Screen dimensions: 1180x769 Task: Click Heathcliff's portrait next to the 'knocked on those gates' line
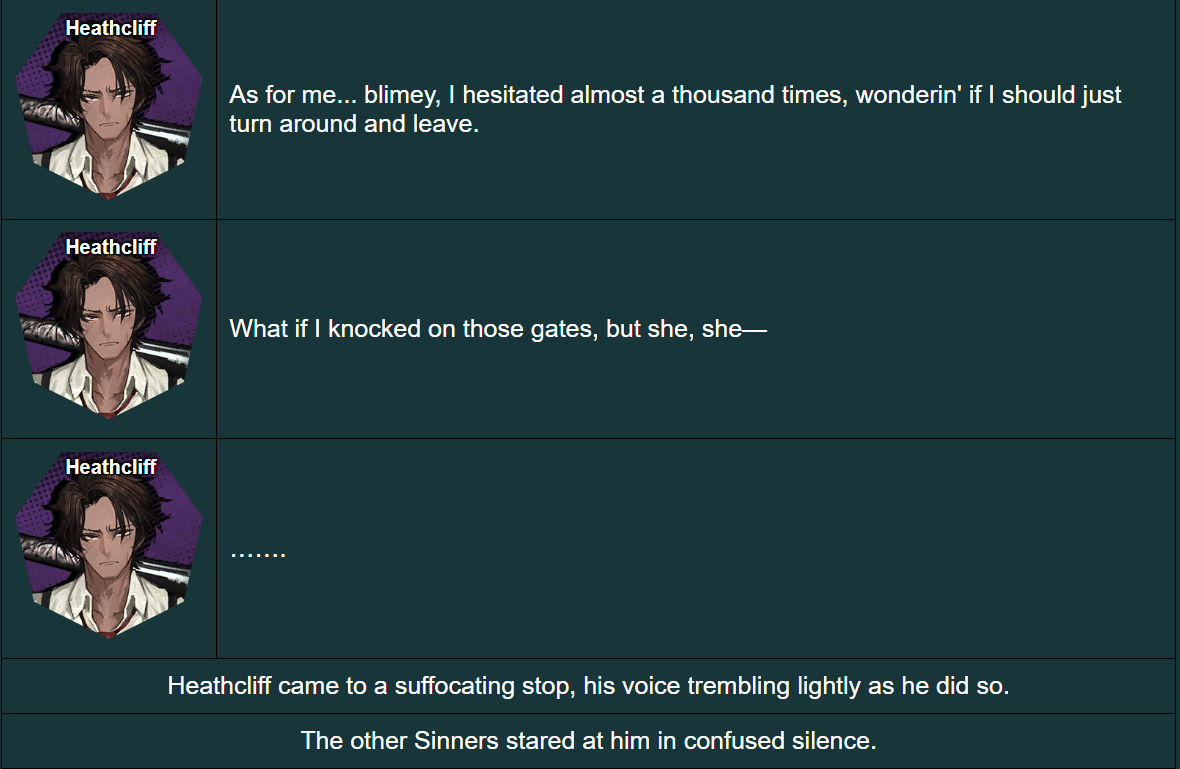pos(109,330)
